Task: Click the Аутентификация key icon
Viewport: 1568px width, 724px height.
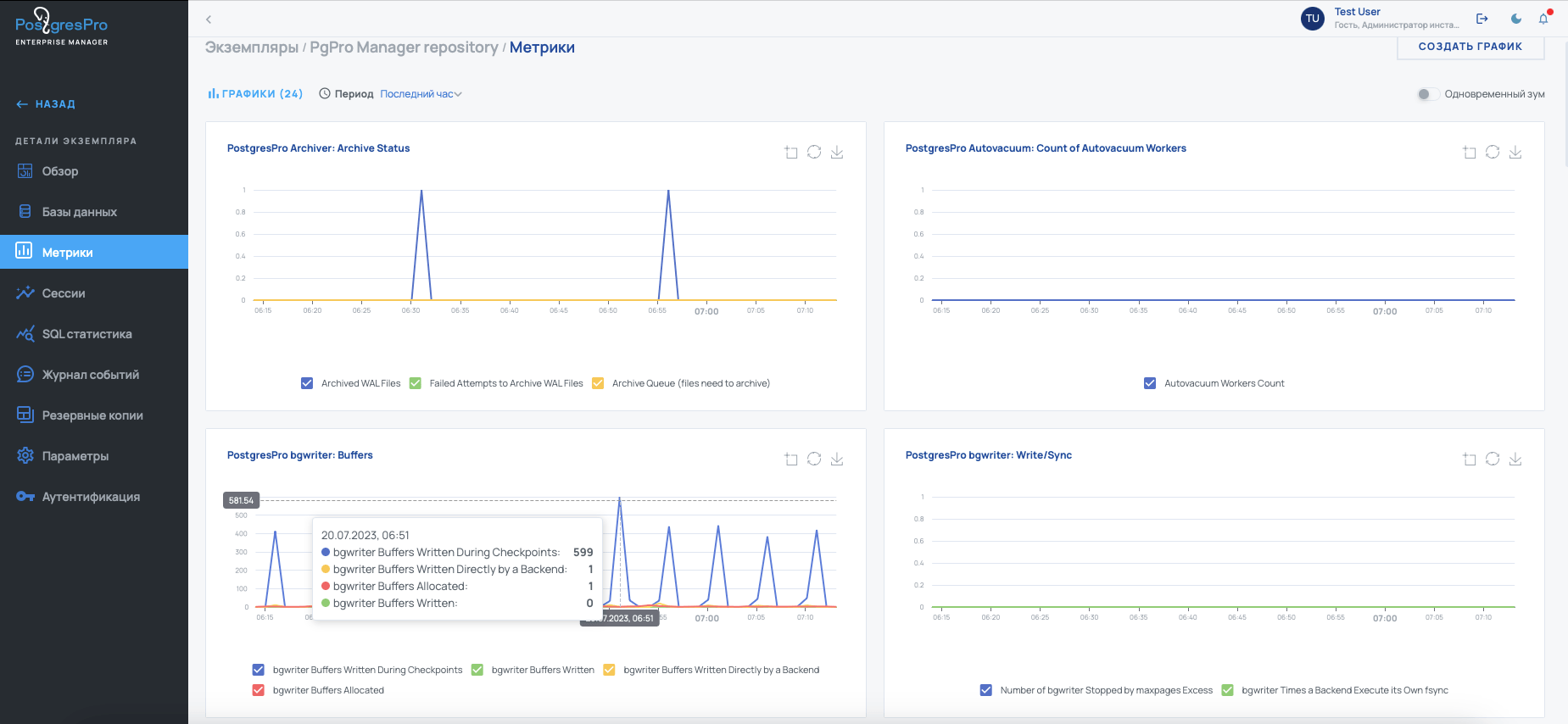Action: click(25, 497)
